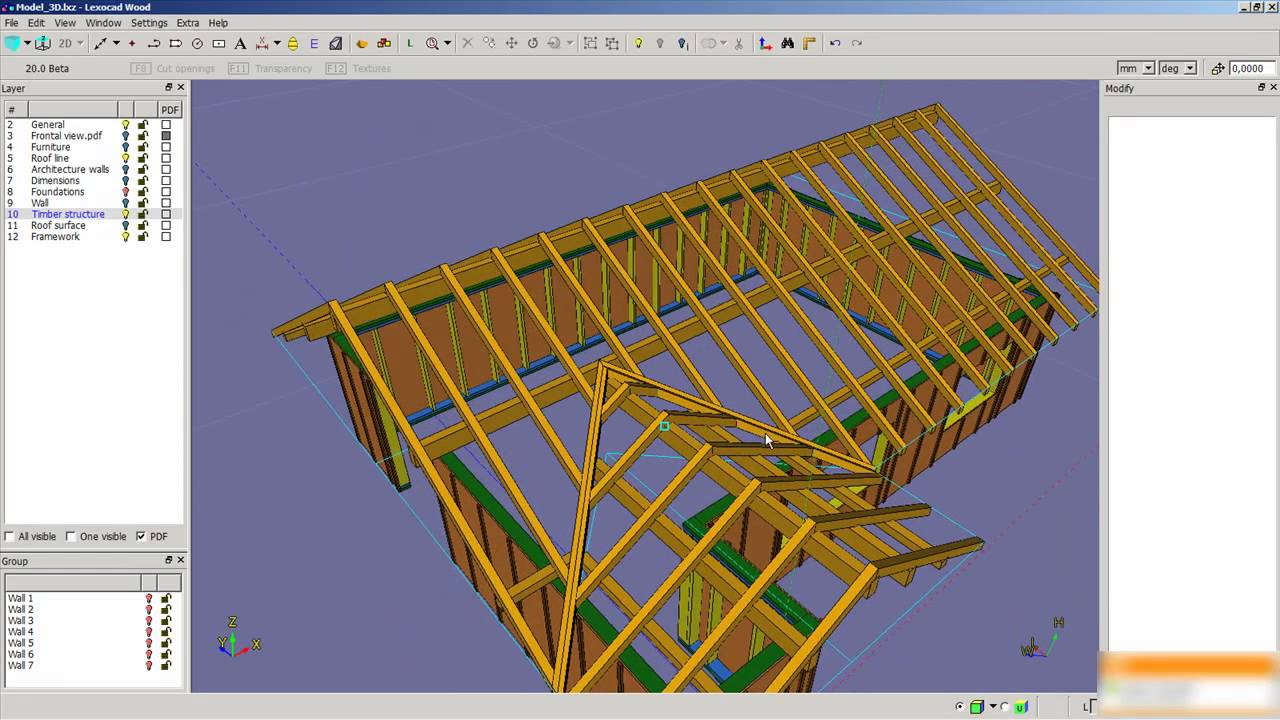Click the zoom magnifier tool

tap(432, 43)
